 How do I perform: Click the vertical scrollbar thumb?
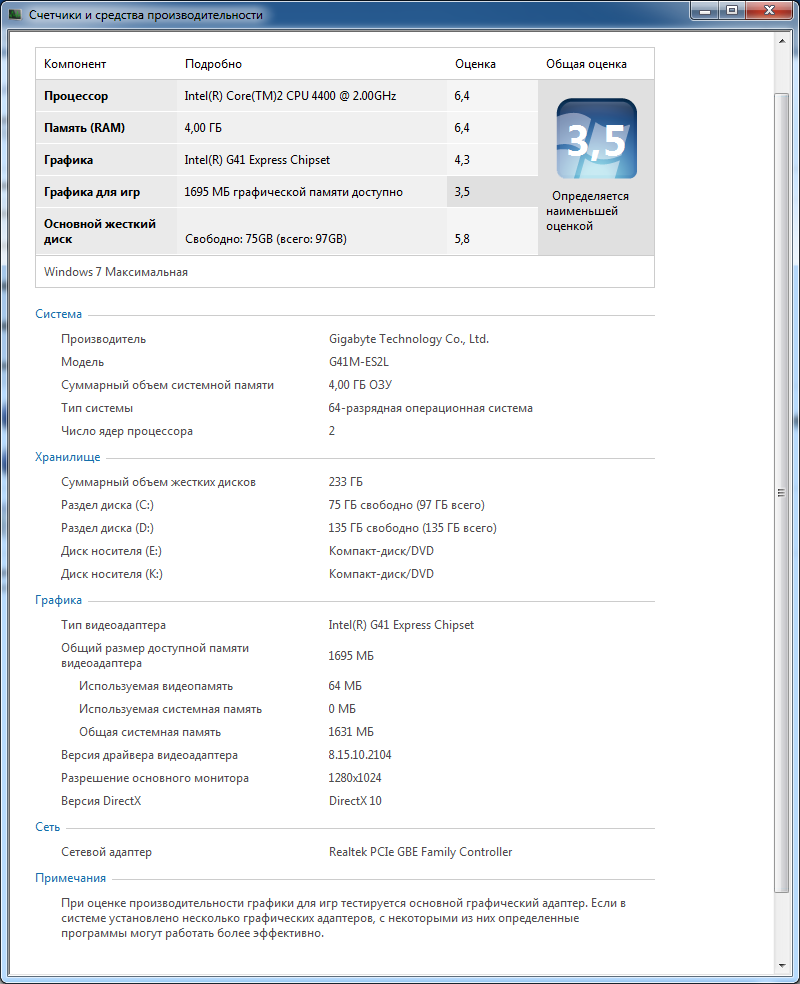(782, 492)
